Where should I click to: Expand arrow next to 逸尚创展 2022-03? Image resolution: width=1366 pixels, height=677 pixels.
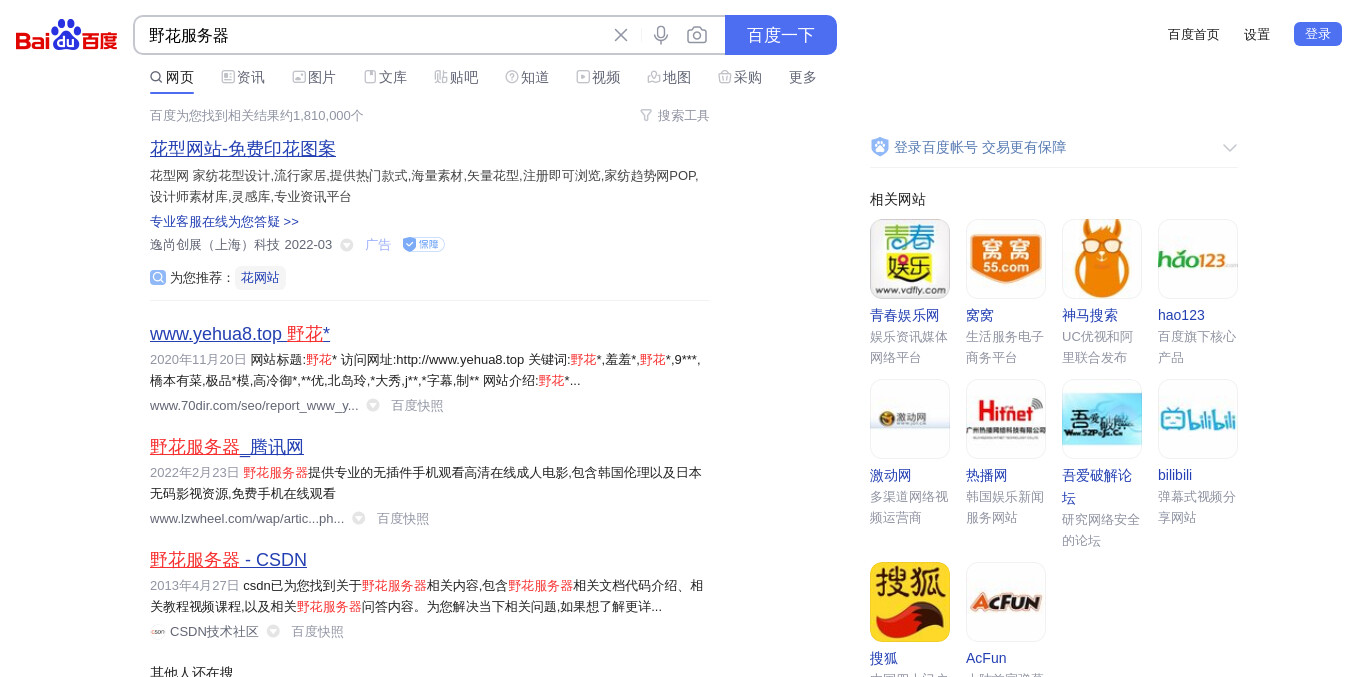tap(347, 245)
